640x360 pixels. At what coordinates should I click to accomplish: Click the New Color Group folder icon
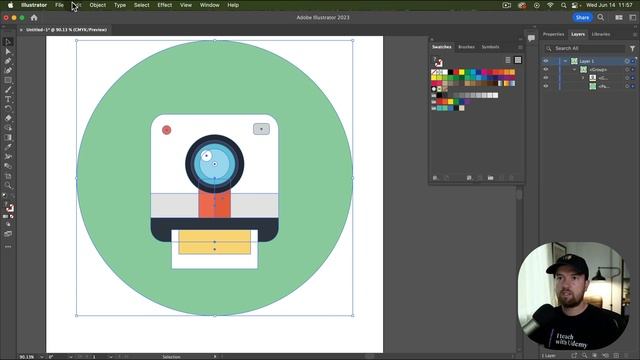point(490,178)
